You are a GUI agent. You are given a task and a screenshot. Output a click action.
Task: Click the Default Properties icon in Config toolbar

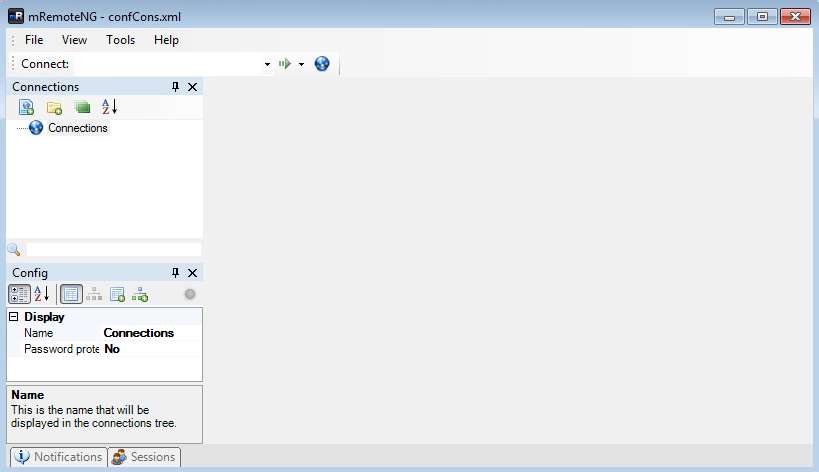click(x=117, y=294)
